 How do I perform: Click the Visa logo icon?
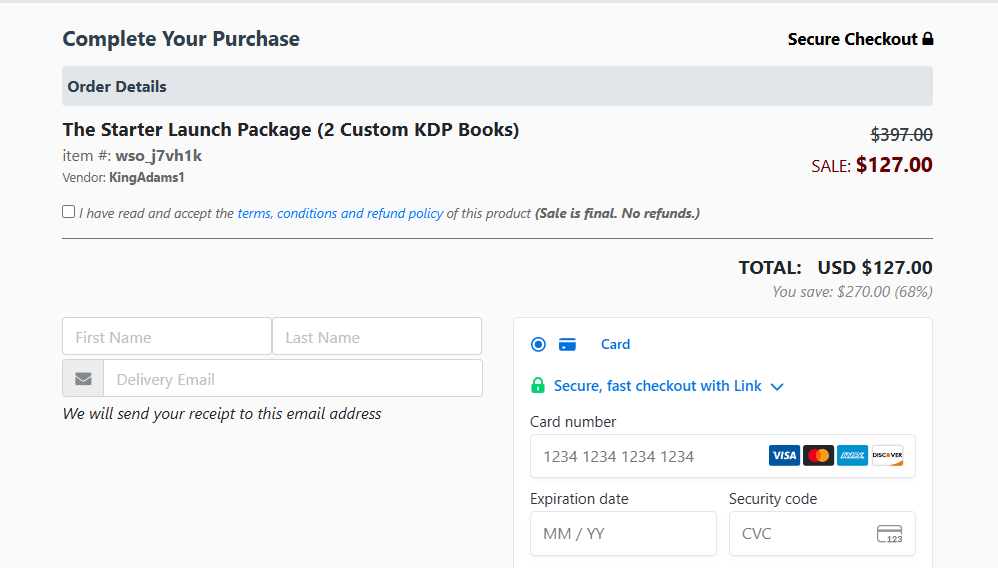click(784, 456)
